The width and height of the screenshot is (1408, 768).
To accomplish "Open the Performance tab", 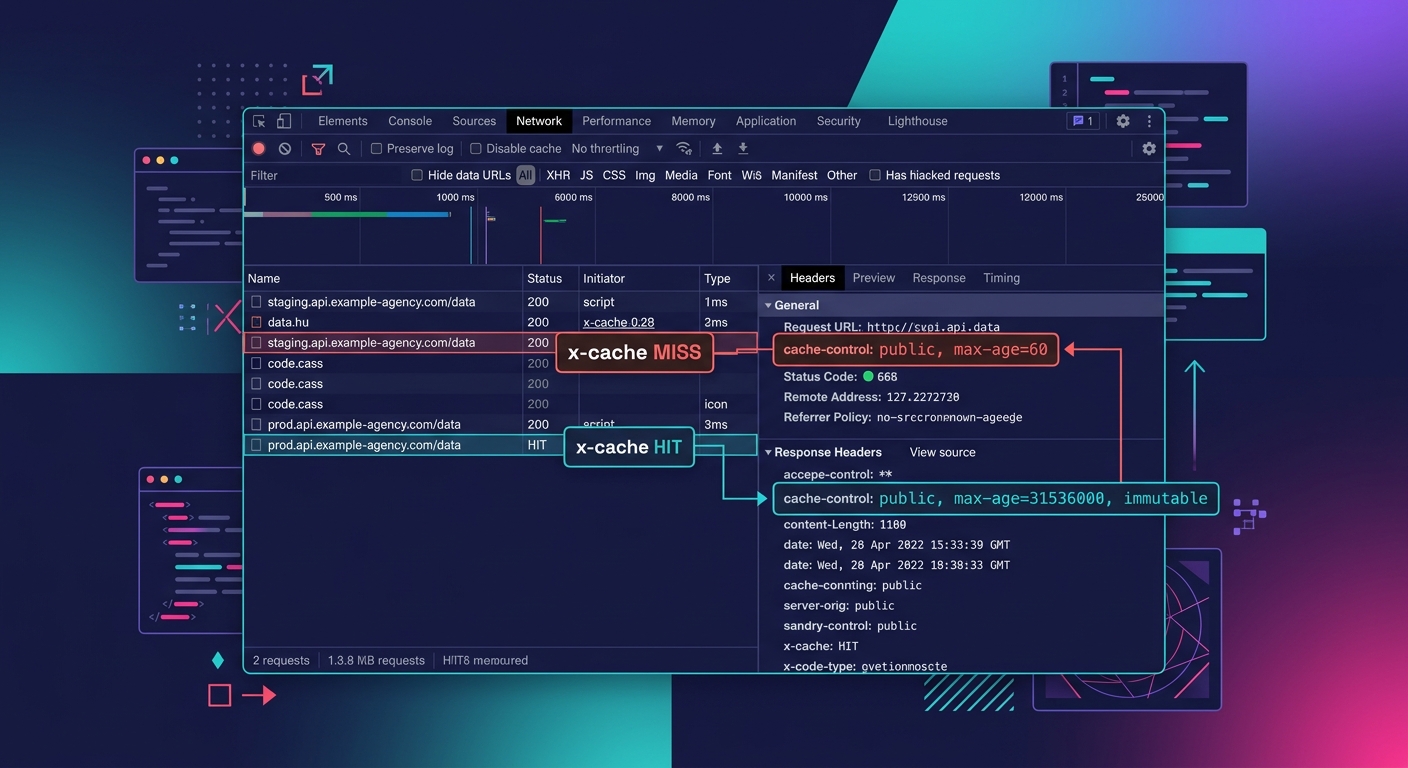I will click(617, 121).
